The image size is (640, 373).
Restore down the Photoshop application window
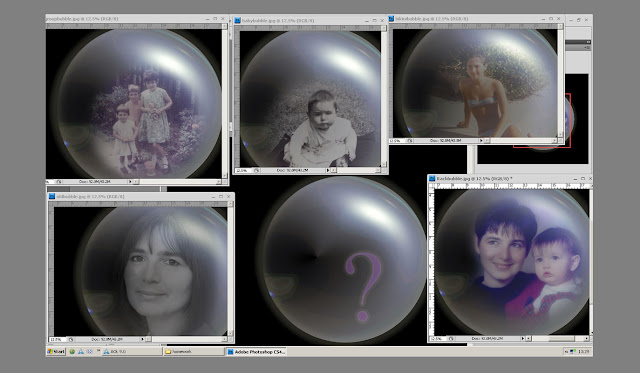tap(579, 20)
